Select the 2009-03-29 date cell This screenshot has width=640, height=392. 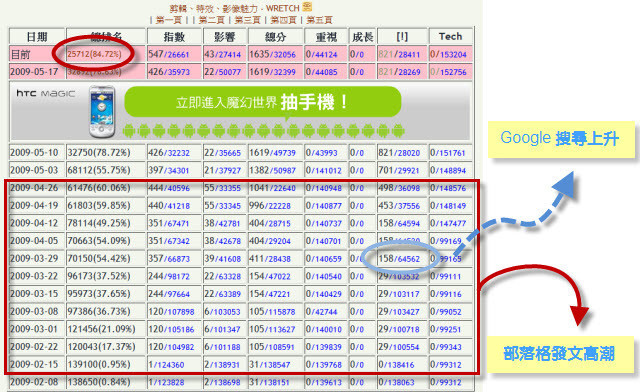click(37, 258)
